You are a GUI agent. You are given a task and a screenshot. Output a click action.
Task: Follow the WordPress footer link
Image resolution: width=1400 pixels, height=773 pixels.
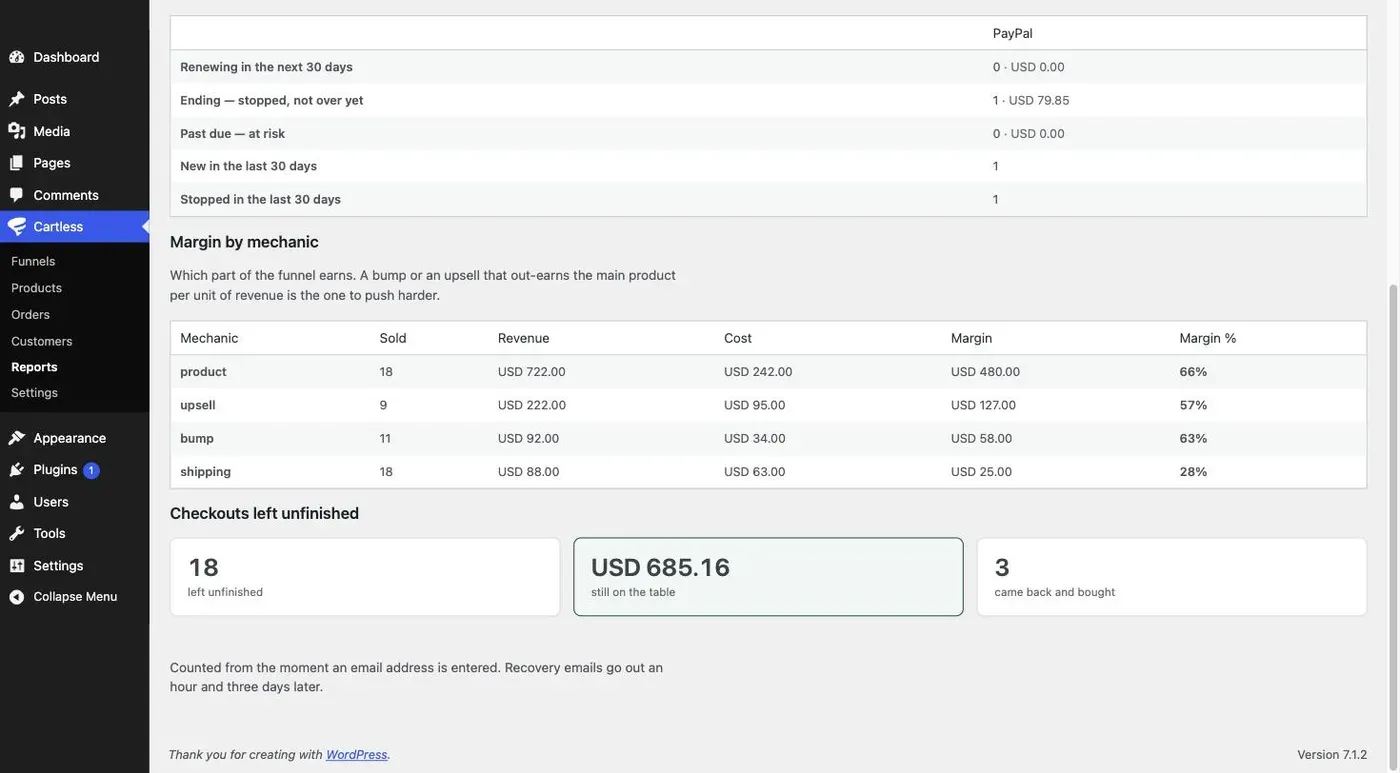356,755
